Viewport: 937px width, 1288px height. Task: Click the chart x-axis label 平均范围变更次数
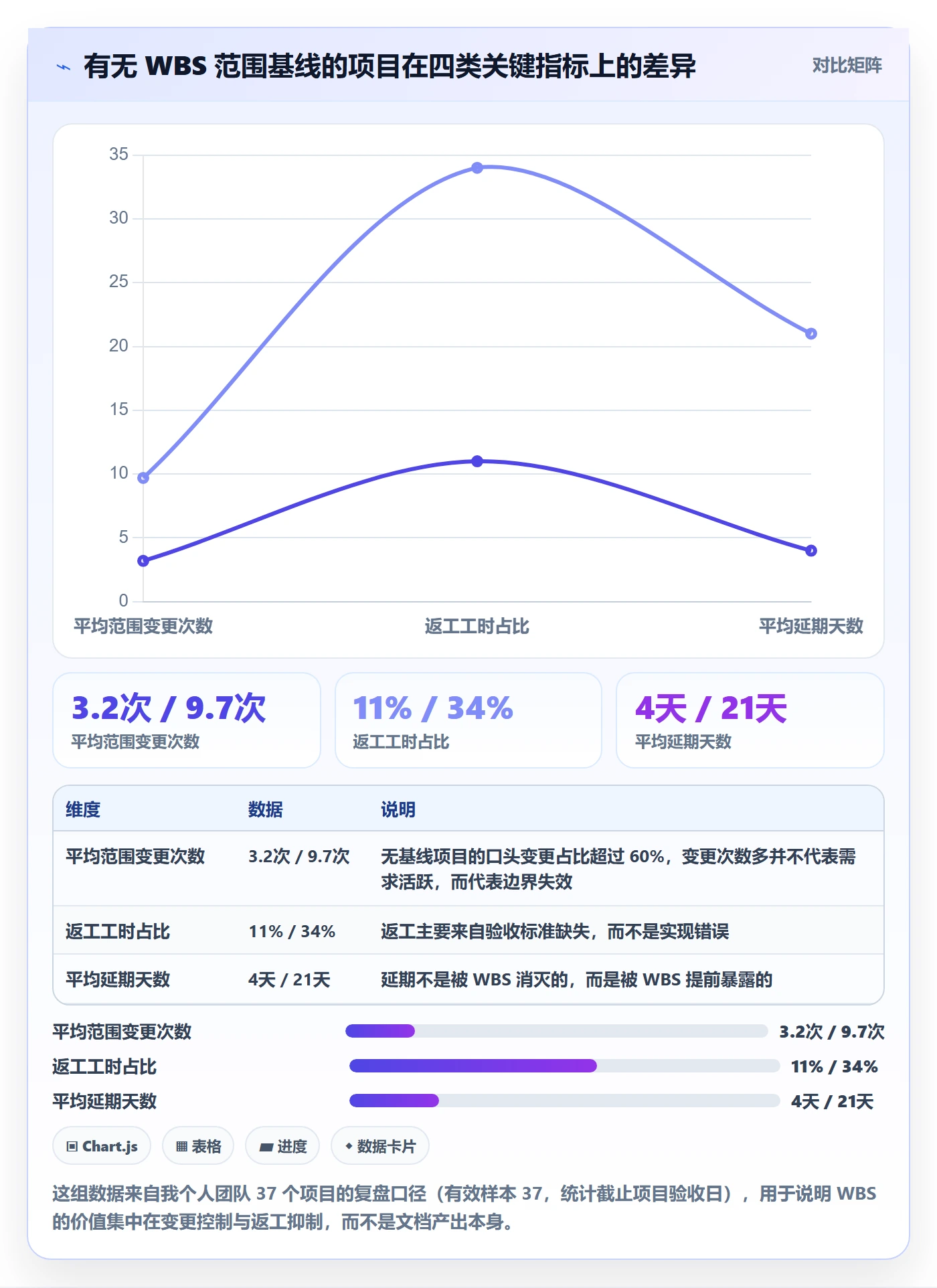coord(143,626)
